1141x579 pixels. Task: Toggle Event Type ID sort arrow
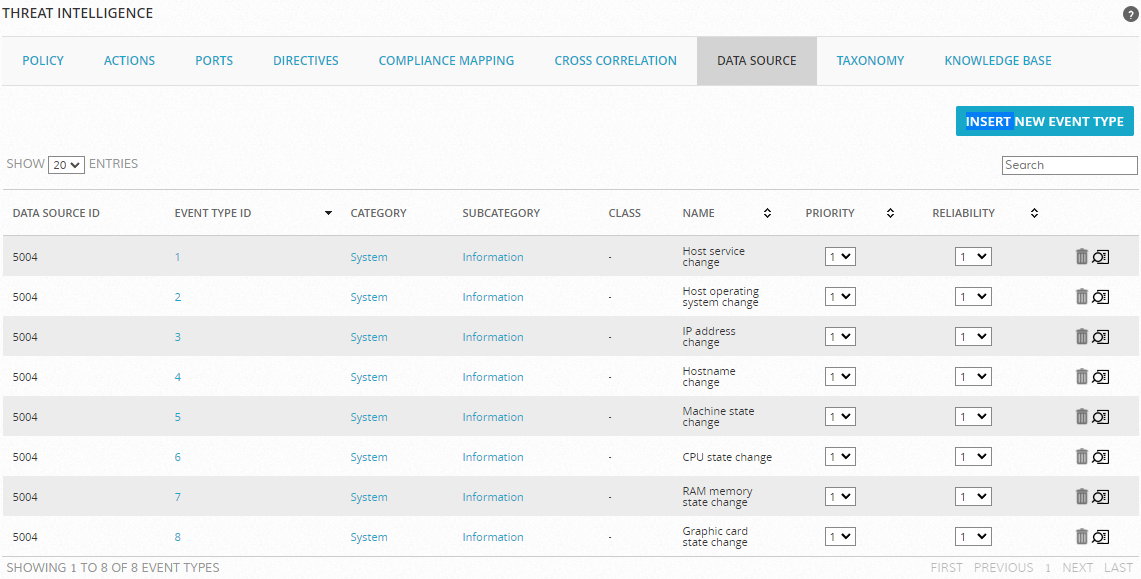coord(328,213)
